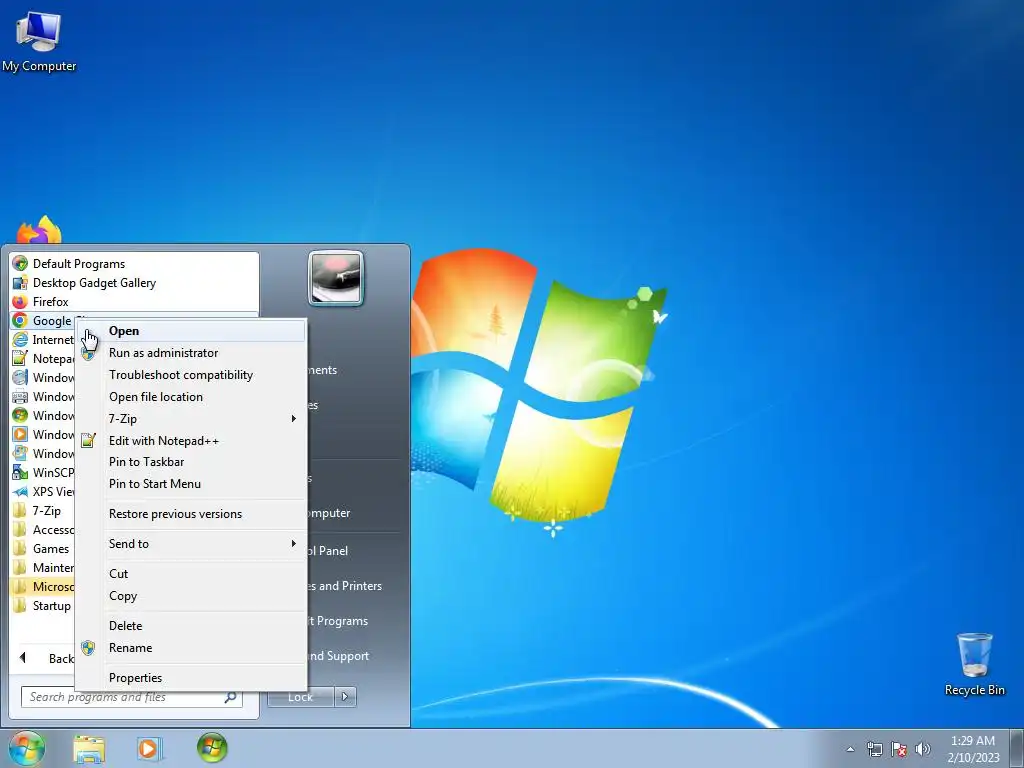The image size is (1024, 768).
Task: Open the Default Programs link in the Start menu right pane
Action: (338, 621)
